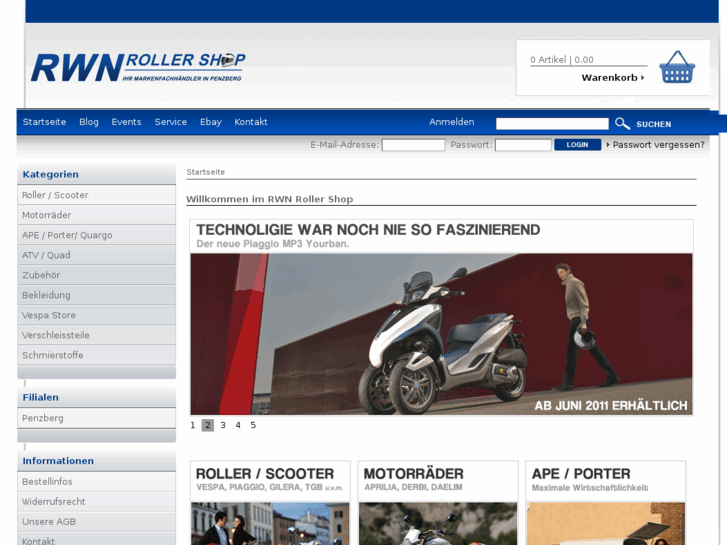
Task: Open the APE / PORTER tile heading
Action: [x=581, y=474]
